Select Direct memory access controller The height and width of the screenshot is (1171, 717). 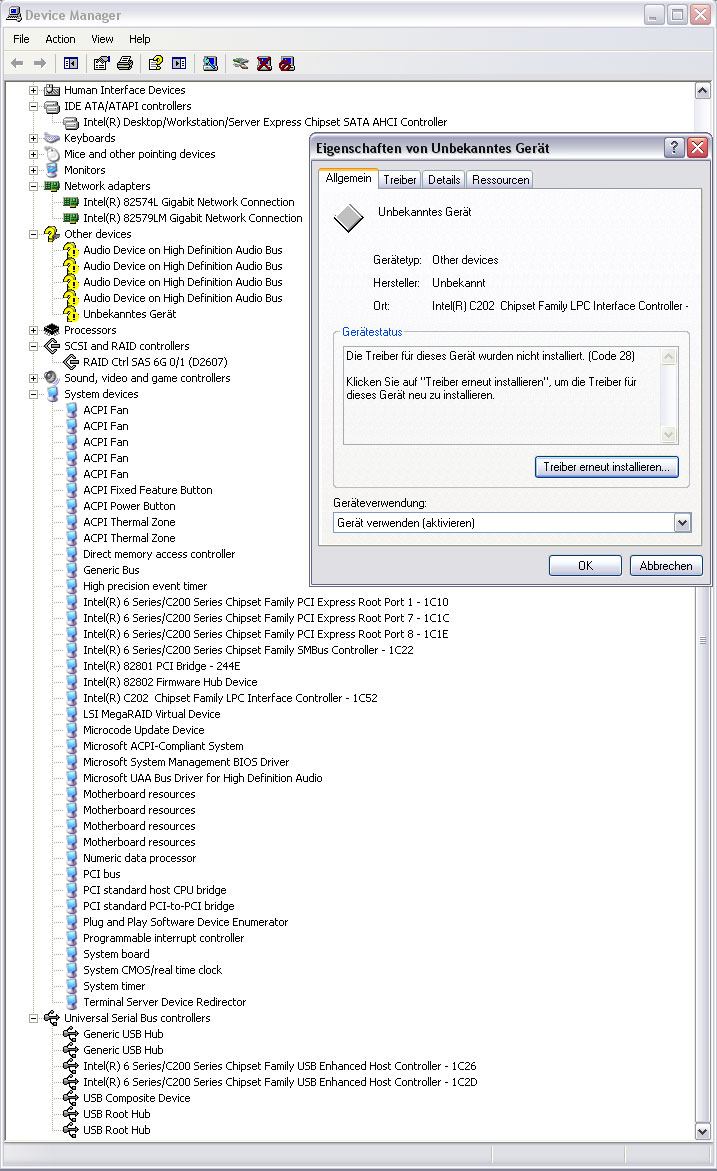(x=159, y=554)
